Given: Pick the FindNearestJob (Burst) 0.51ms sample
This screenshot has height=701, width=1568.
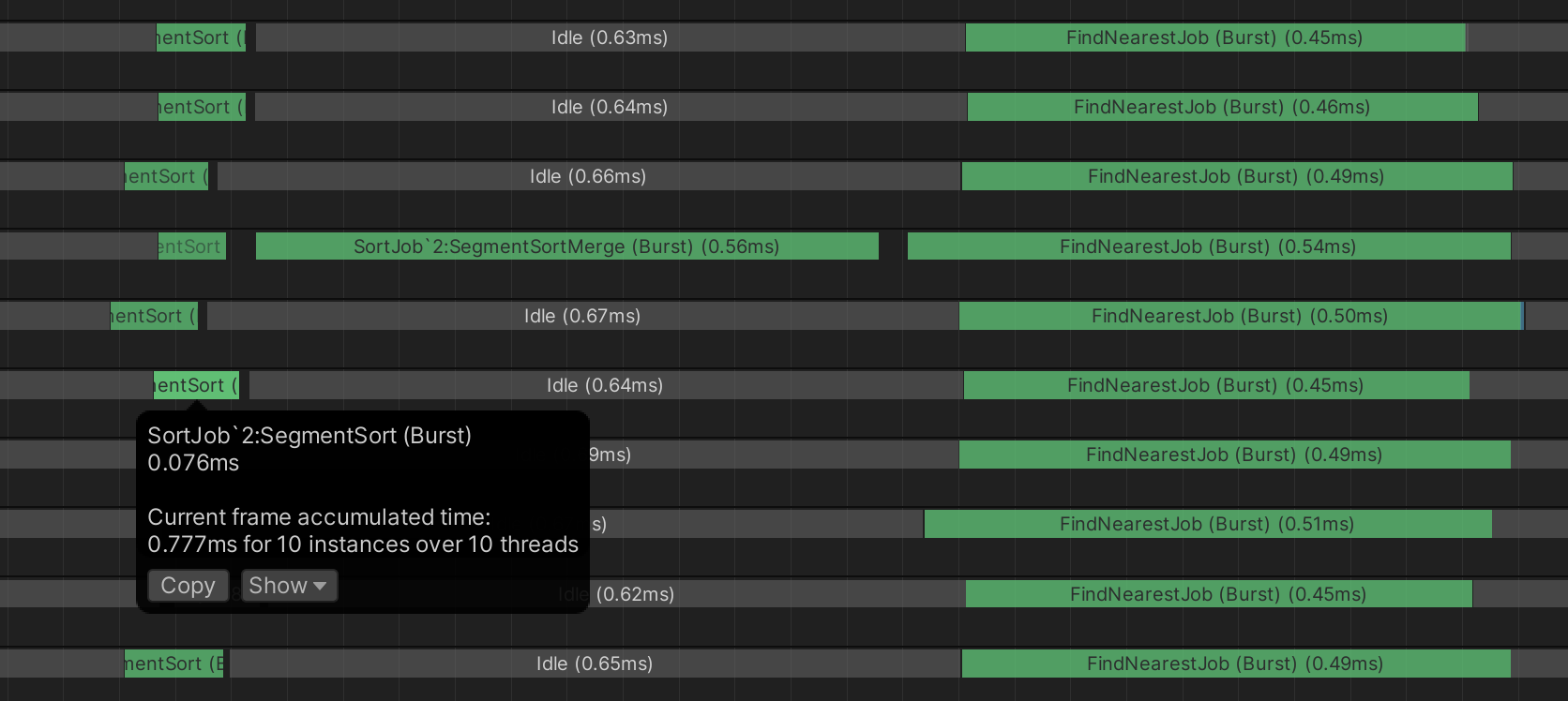Looking at the screenshot, I should (x=1207, y=524).
